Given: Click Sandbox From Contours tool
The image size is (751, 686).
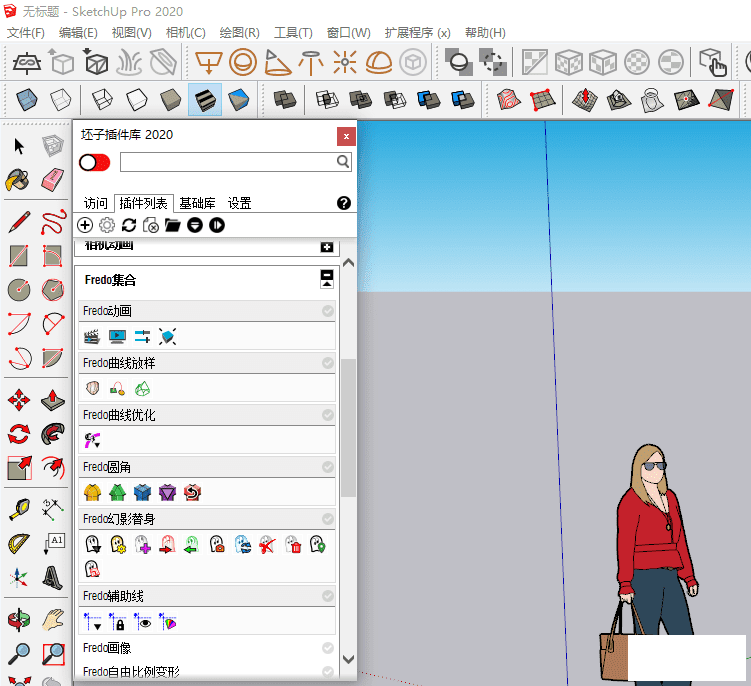Looking at the screenshot, I should point(508,100).
